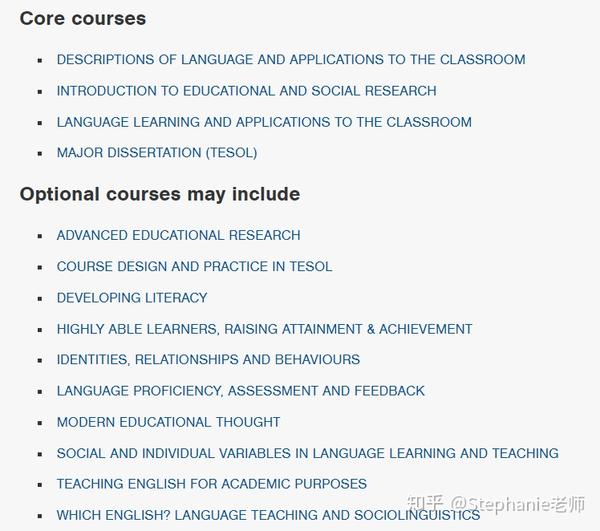This screenshot has height=531, width=600.
Task: Open Descriptions of Language and Applications course
Action: click(291, 60)
